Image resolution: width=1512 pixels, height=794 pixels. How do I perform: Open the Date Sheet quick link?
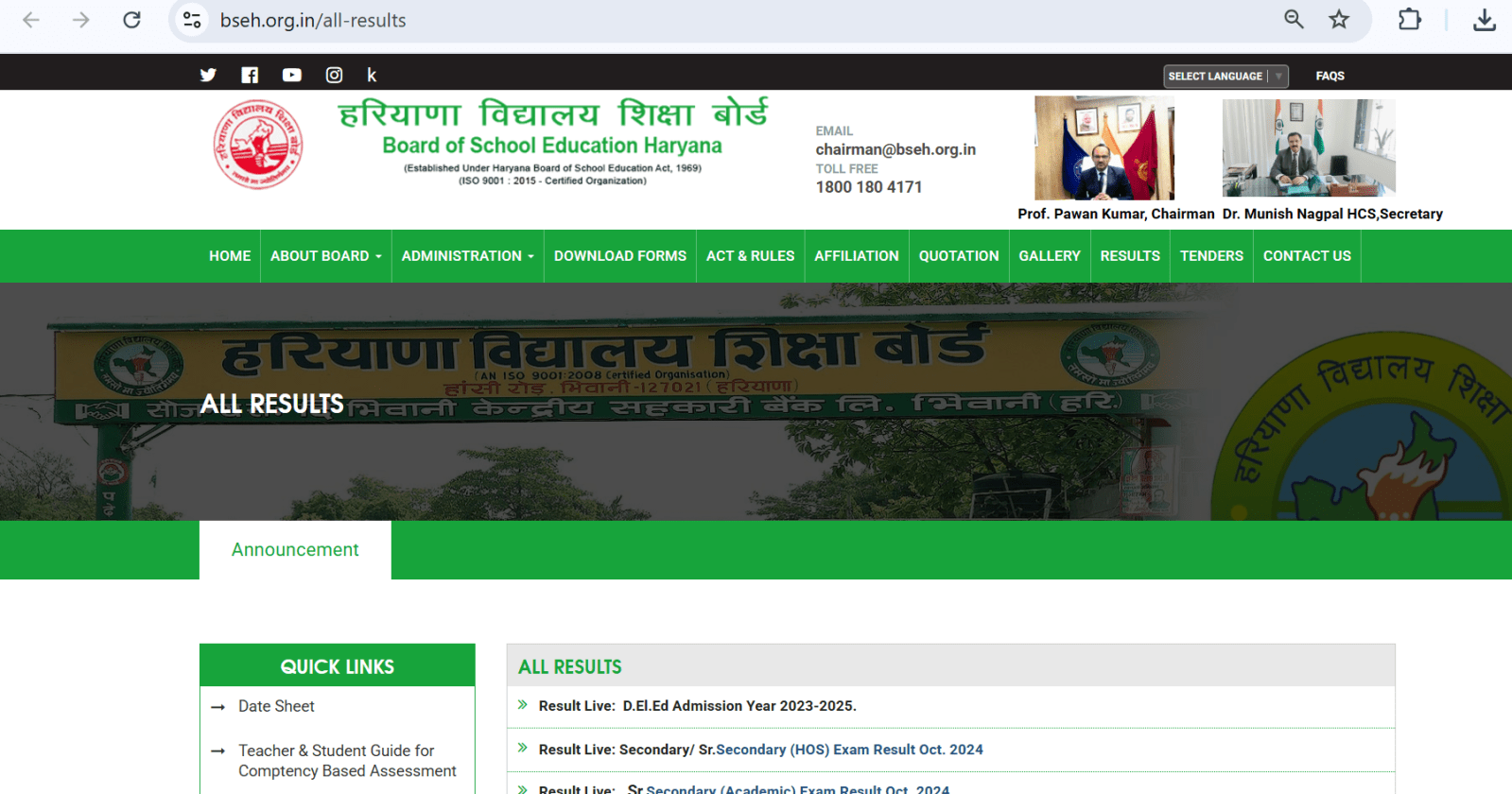click(x=276, y=706)
